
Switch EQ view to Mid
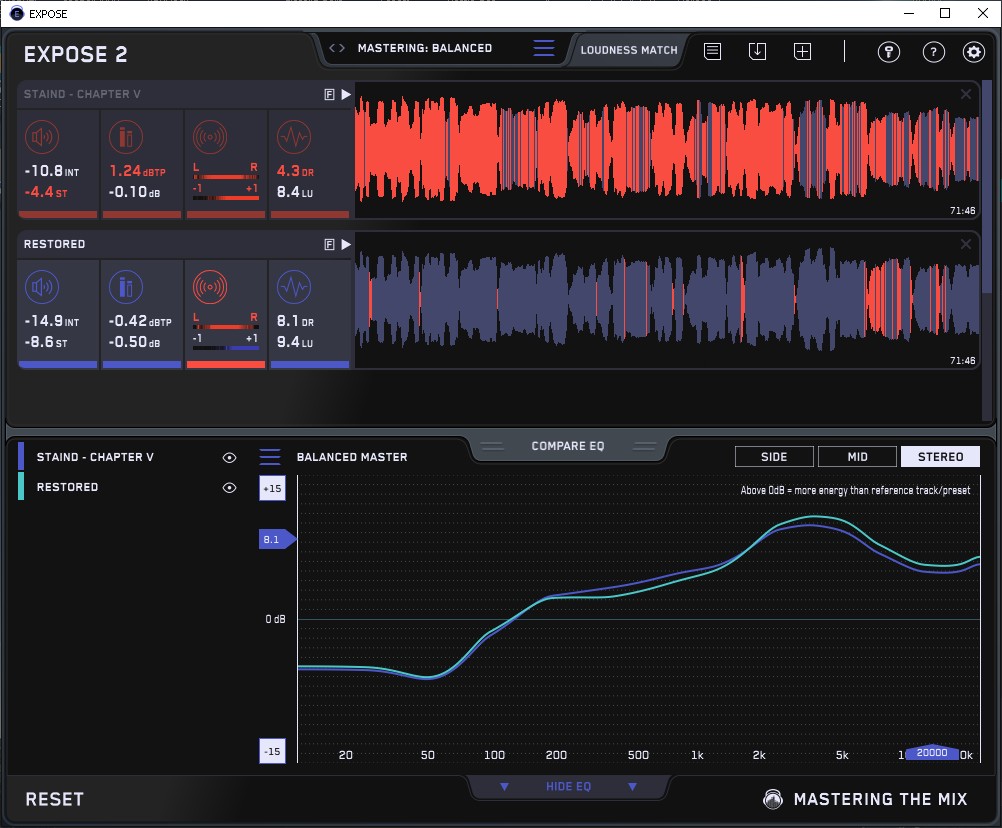point(857,457)
